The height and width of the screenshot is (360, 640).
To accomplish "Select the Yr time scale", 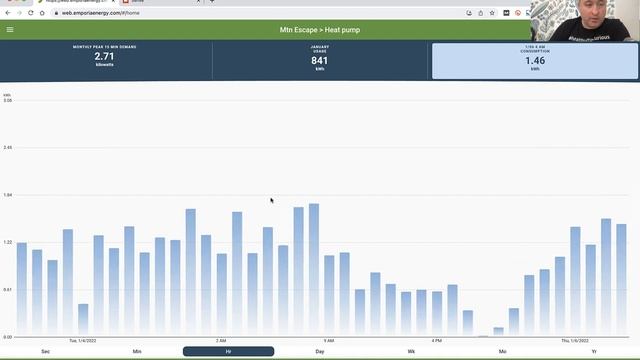I will tap(594, 351).
